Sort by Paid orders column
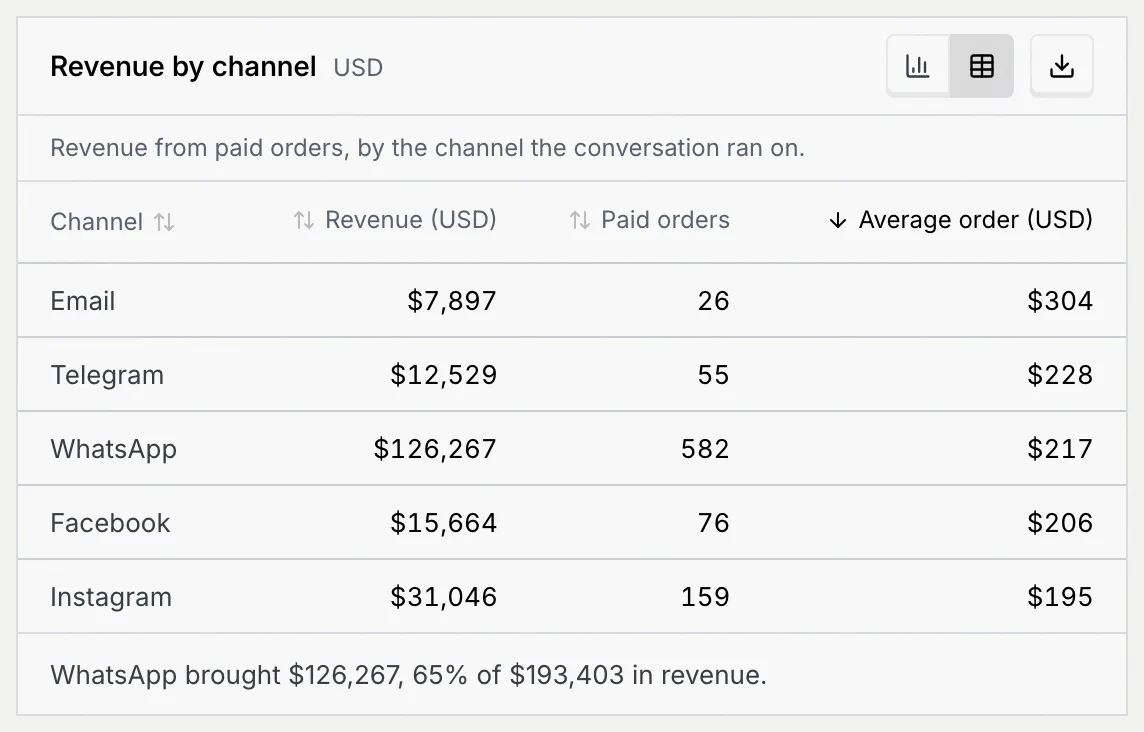The image size is (1144, 732). (x=649, y=220)
